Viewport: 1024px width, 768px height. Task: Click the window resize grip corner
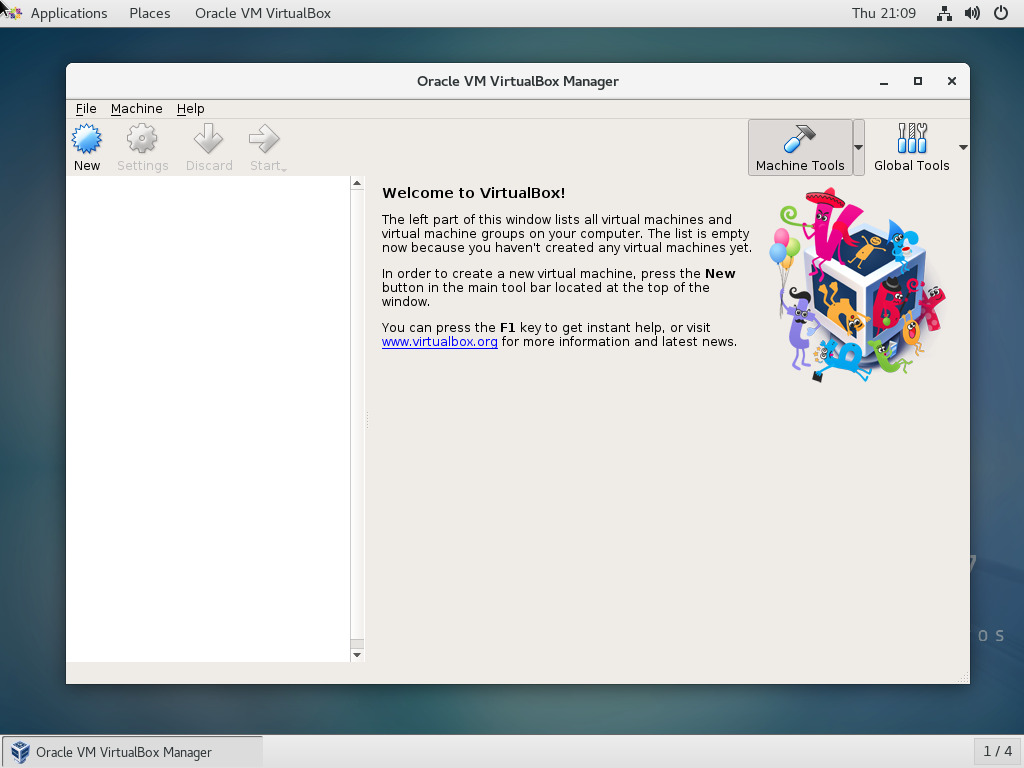(x=963, y=677)
